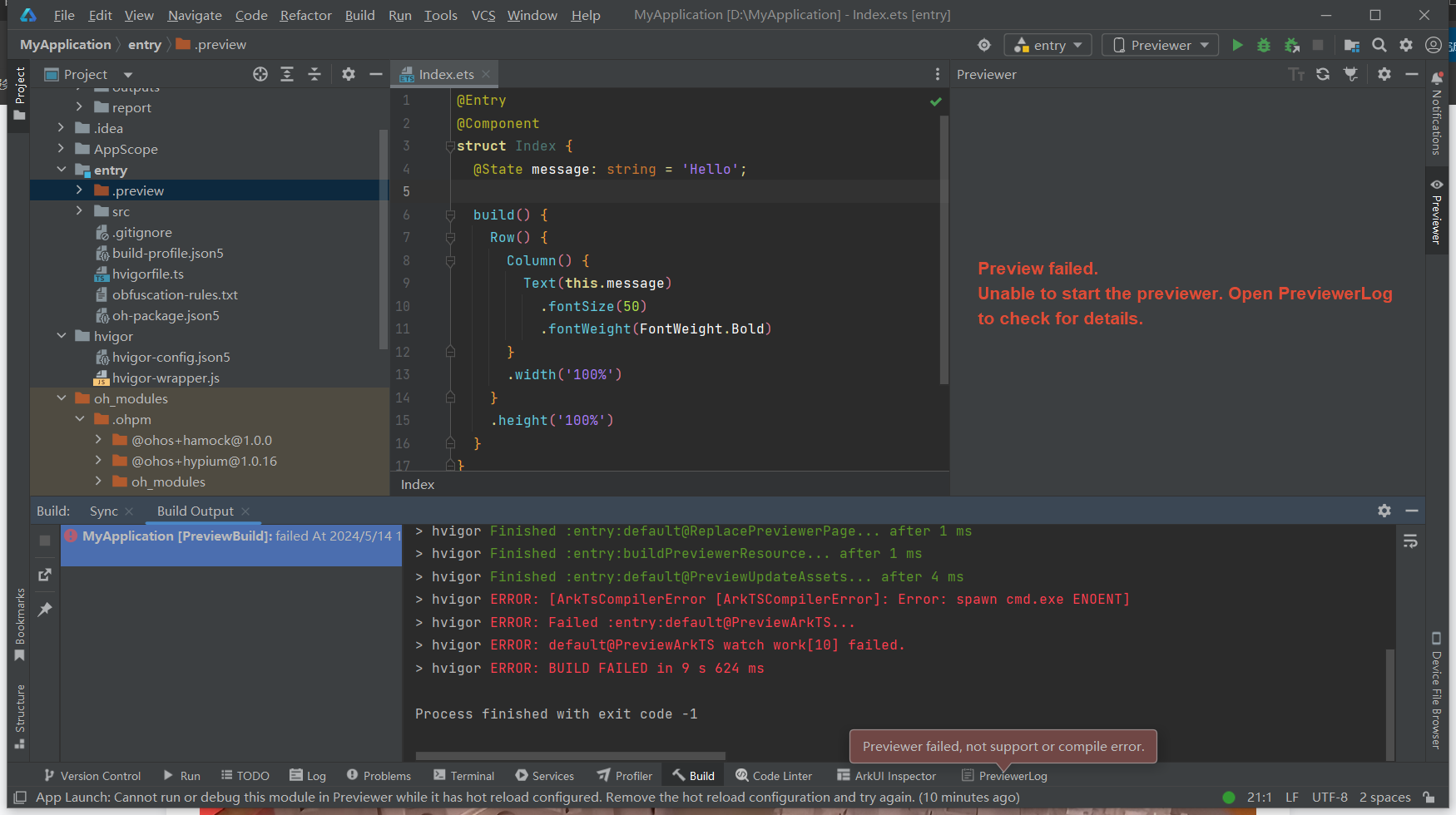Open Project panel options gear
This screenshot has width=1456, height=815.
click(349, 74)
